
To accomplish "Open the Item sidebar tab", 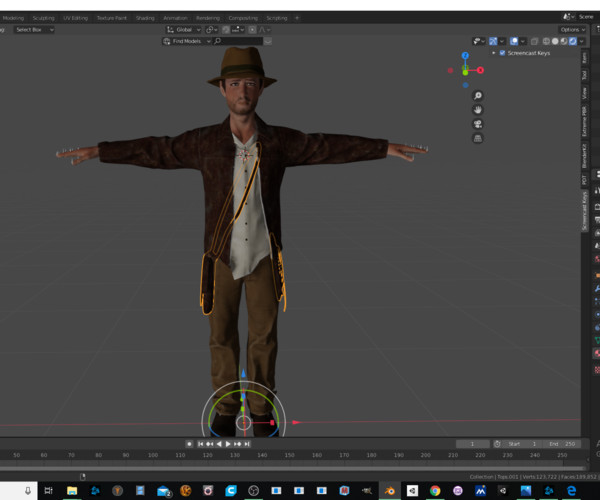I will [x=584, y=58].
